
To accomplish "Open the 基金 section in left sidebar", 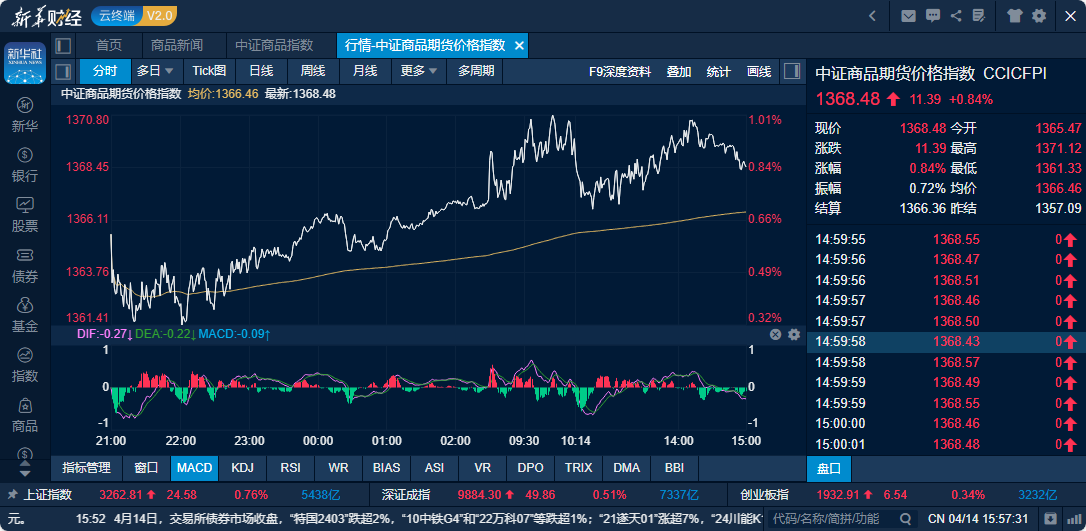I will (x=25, y=315).
